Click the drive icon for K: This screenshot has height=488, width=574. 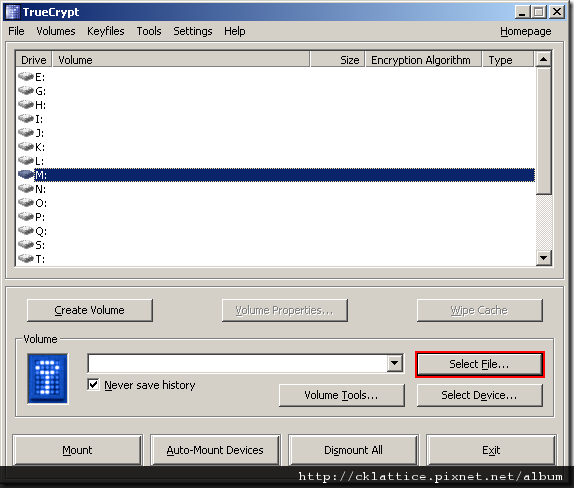coord(26,147)
